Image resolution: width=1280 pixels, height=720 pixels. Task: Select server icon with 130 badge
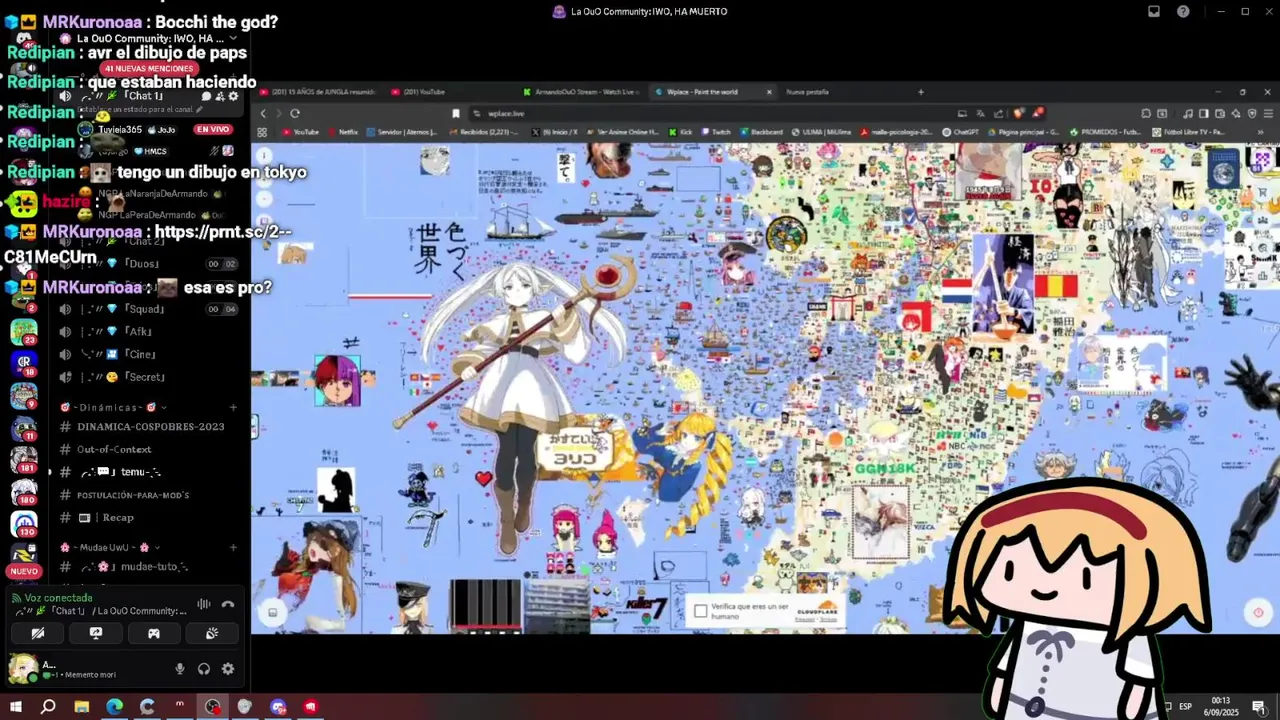click(x=24, y=524)
